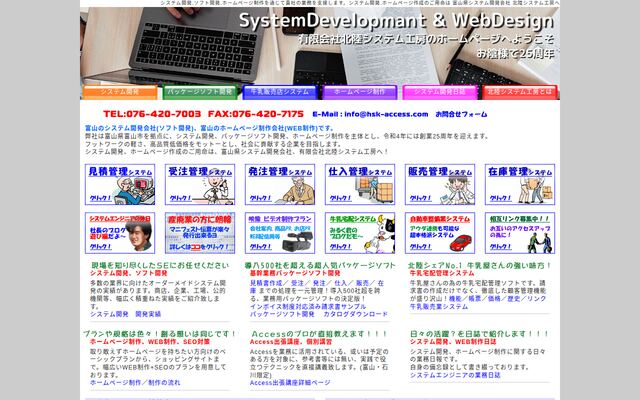The width and height of the screenshot is (640, 400).
Task: Click the カタログダウンロード link
Action: tap(356, 314)
